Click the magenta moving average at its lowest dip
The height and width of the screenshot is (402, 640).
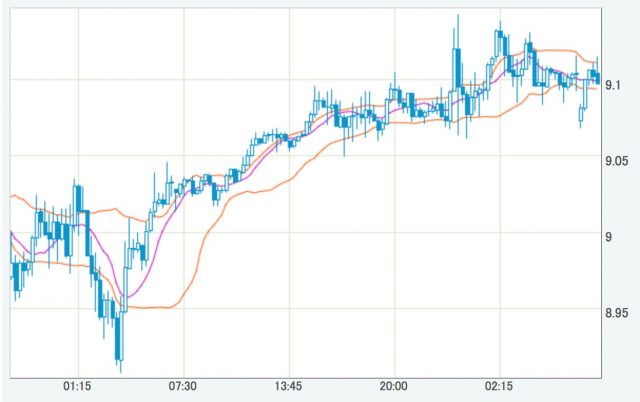point(124,297)
